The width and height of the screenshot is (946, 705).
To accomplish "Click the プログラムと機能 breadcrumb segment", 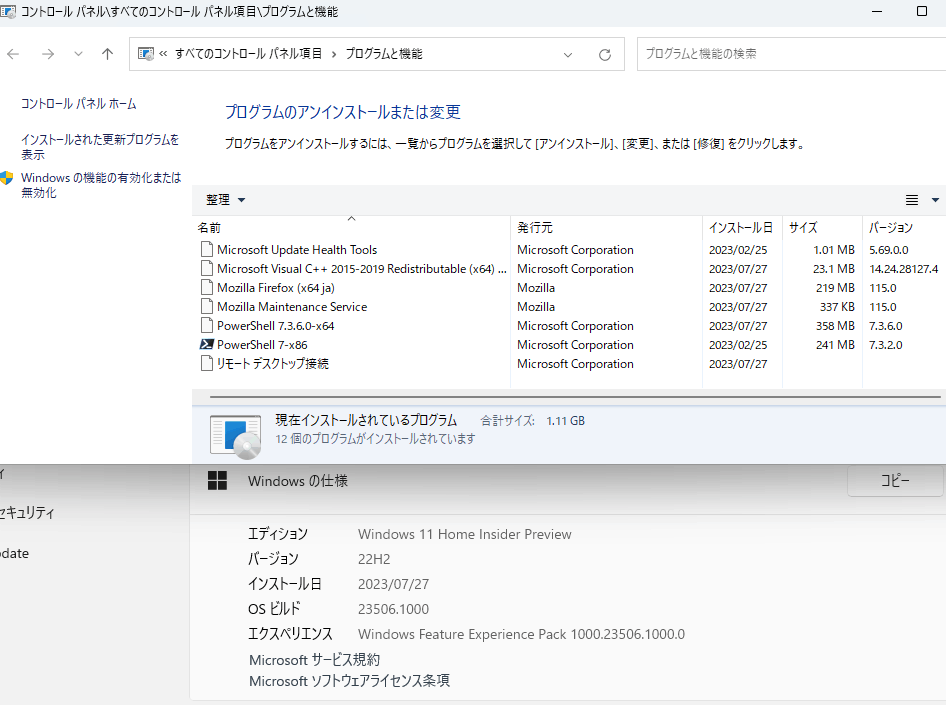I will click(384, 54).
